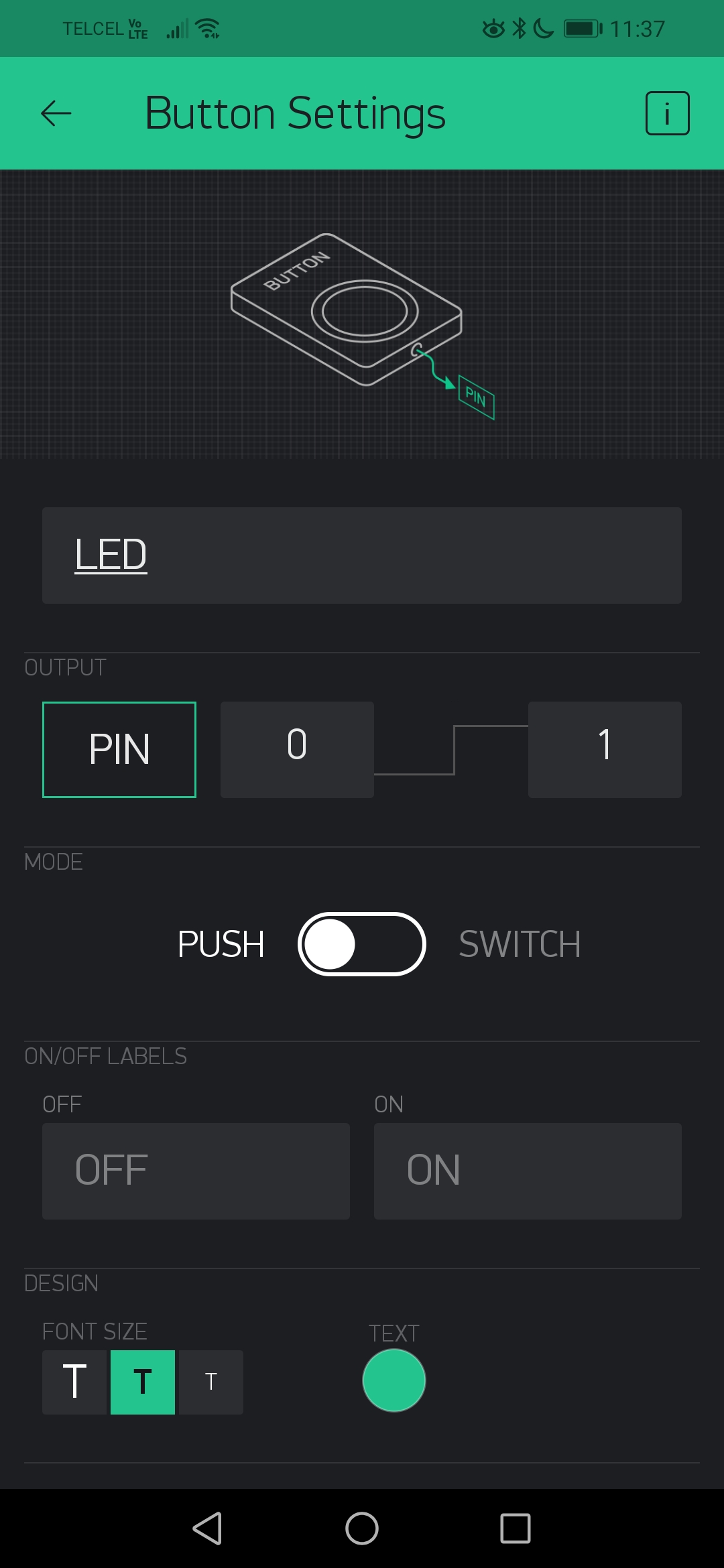
Task: Edit the output high value 1
Action: (x=605, y=749)
